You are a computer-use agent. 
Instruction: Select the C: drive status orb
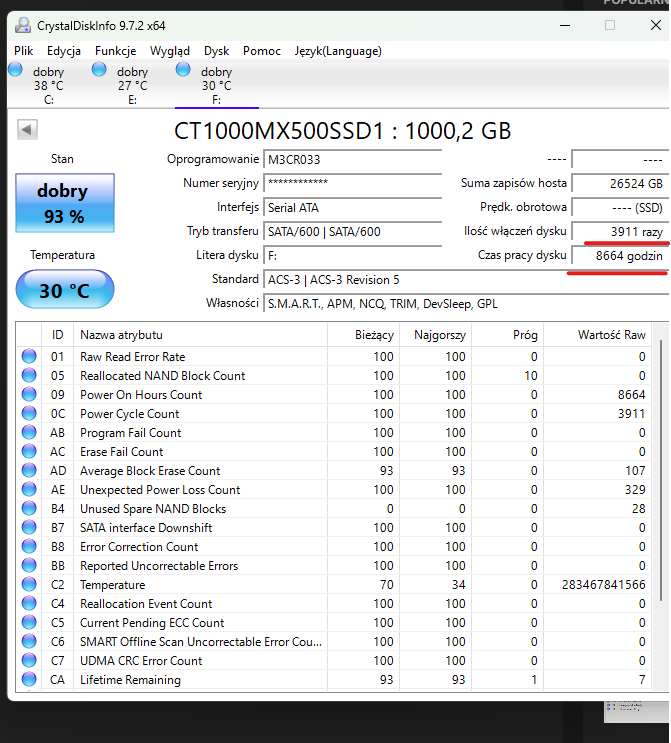tap(15, 69)
